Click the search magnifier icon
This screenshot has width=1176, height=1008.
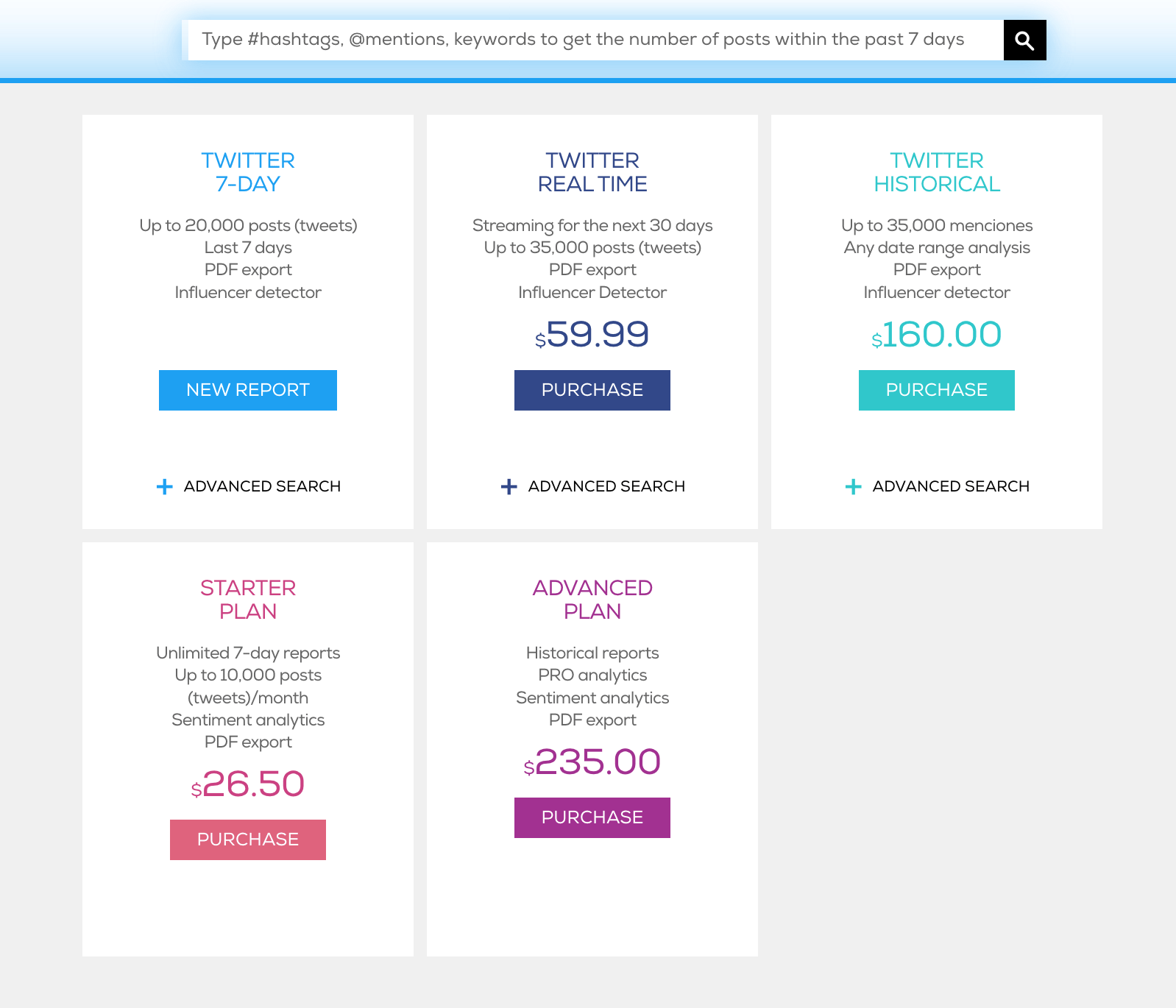(1024, 40)
